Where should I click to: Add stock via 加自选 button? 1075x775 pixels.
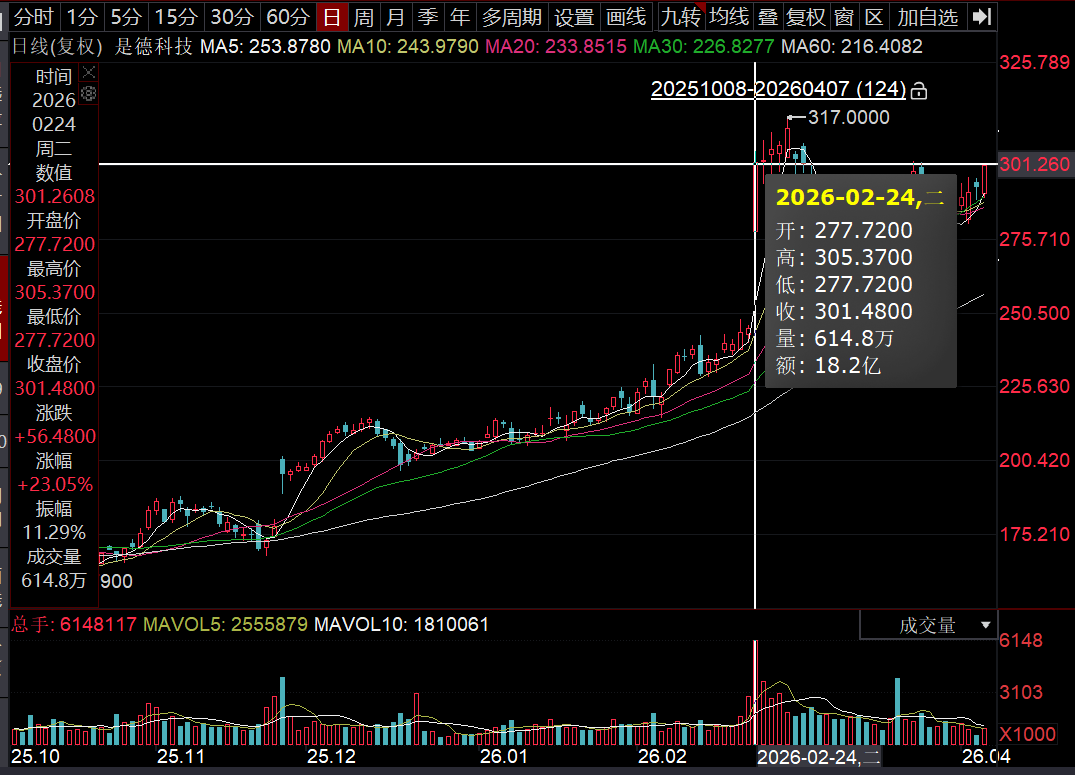point(928,16)
